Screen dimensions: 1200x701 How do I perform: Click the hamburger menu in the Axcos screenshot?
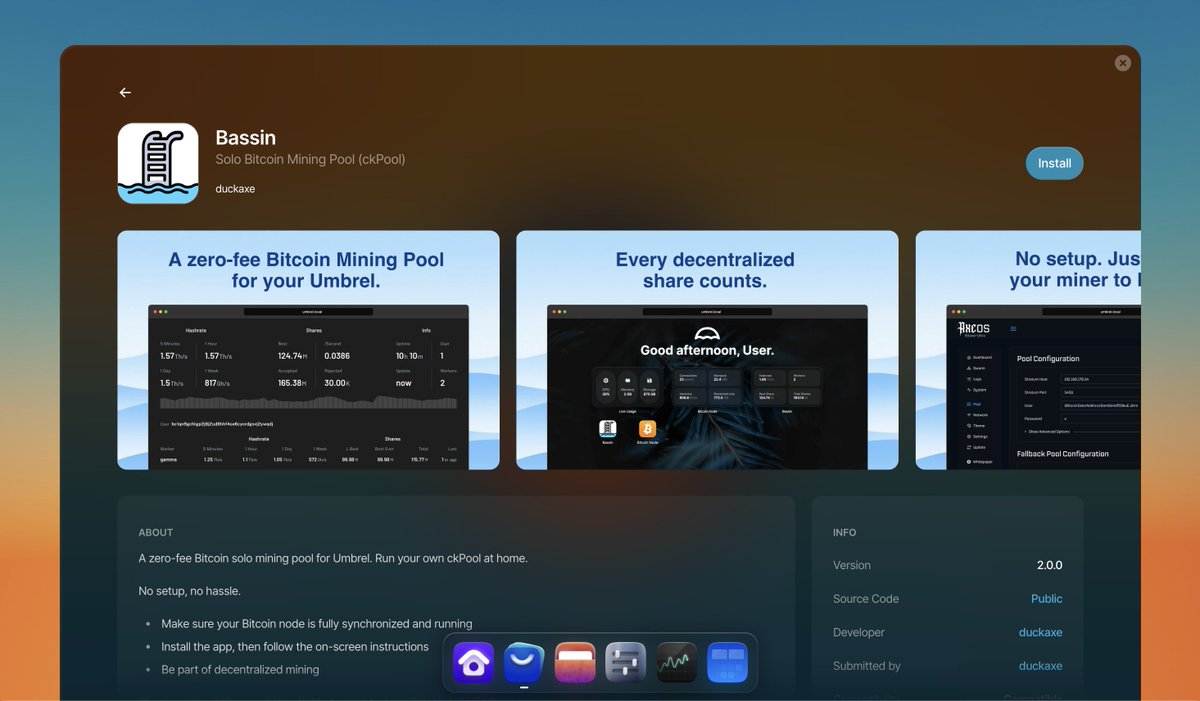(x=1013, y=328)
